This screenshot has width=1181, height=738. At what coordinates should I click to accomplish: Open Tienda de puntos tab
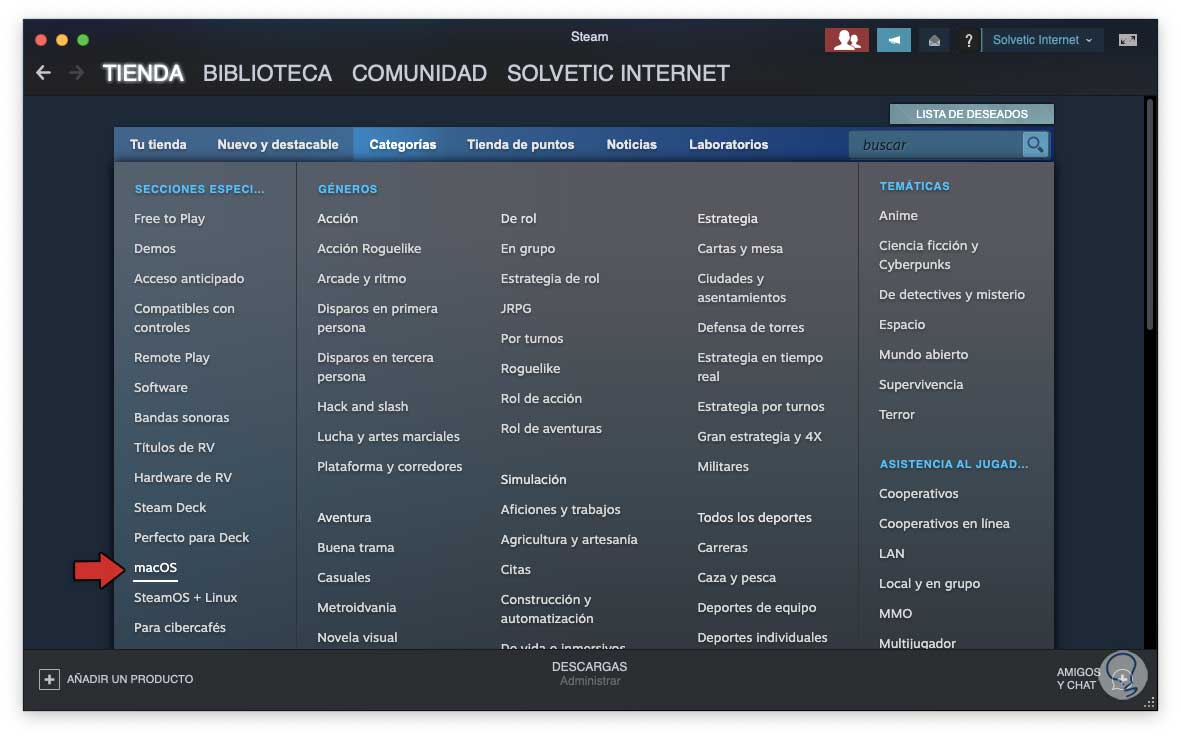click(520, 145)
